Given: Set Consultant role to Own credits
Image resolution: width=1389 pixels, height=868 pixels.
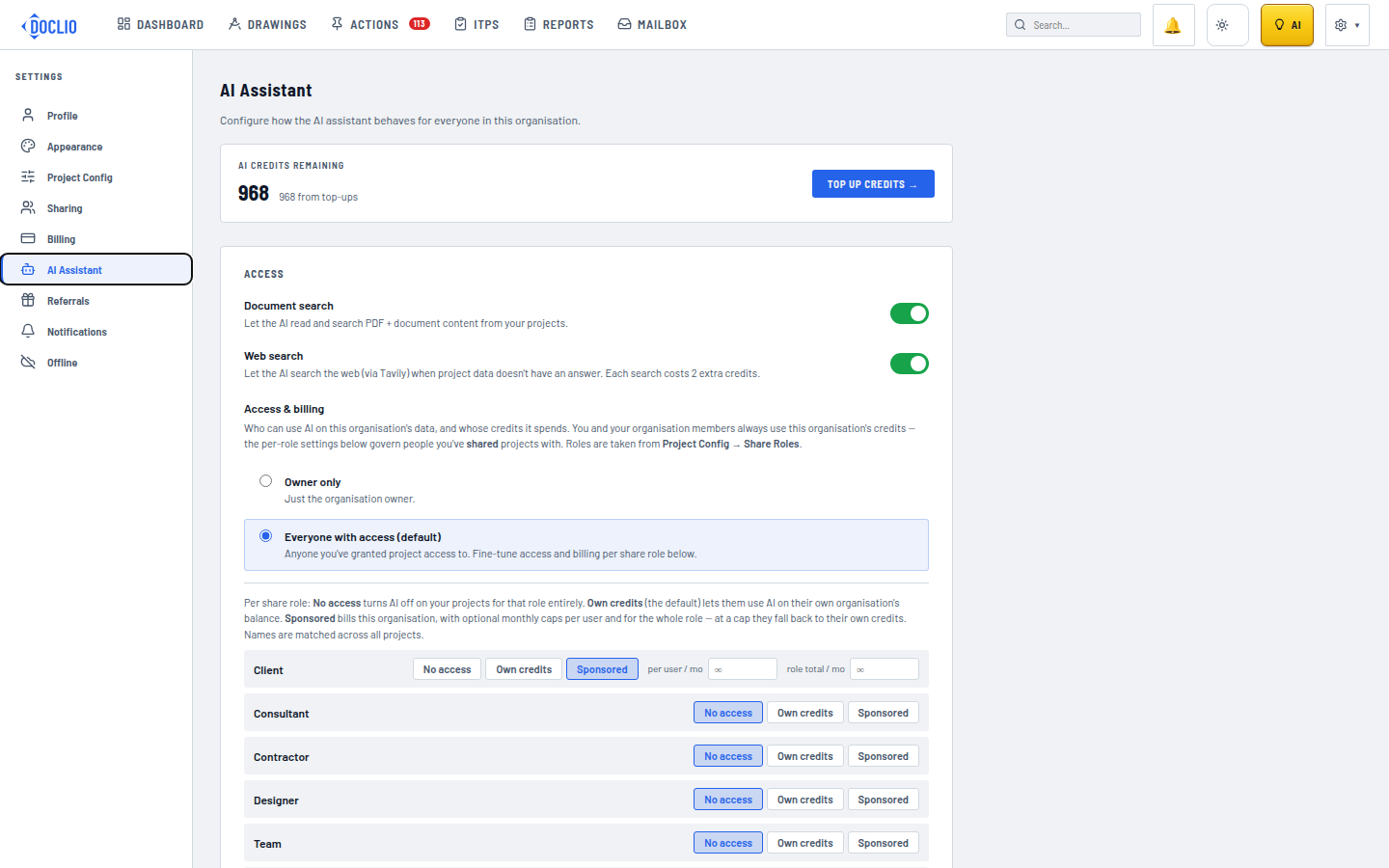Looking at the screenshot, I should [805, 713].
